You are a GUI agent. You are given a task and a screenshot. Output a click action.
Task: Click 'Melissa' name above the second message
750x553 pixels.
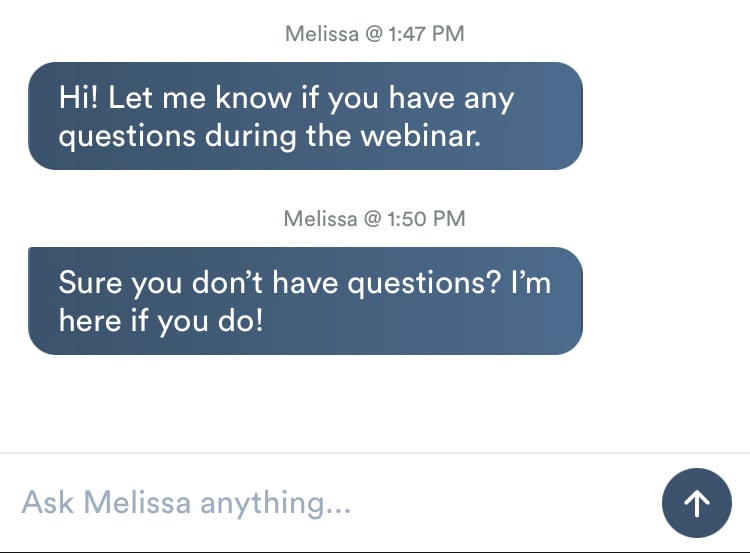(320, 218)
